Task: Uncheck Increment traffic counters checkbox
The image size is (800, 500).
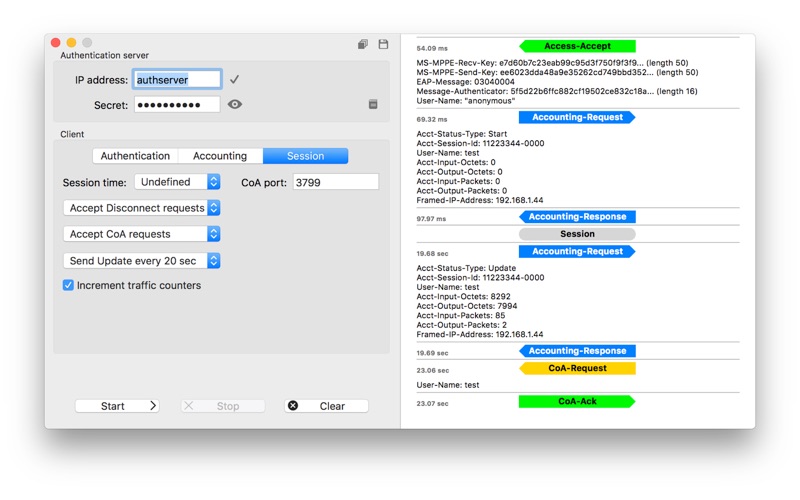Action: (x=68, y=285)
